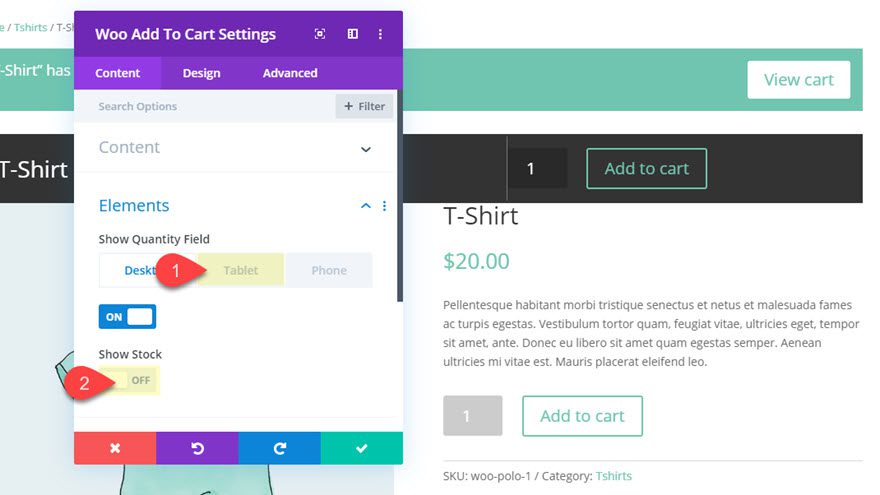880x495 pixels.
Task: Redo the last change
Action: pyautogui.click(x=279, y=448)
